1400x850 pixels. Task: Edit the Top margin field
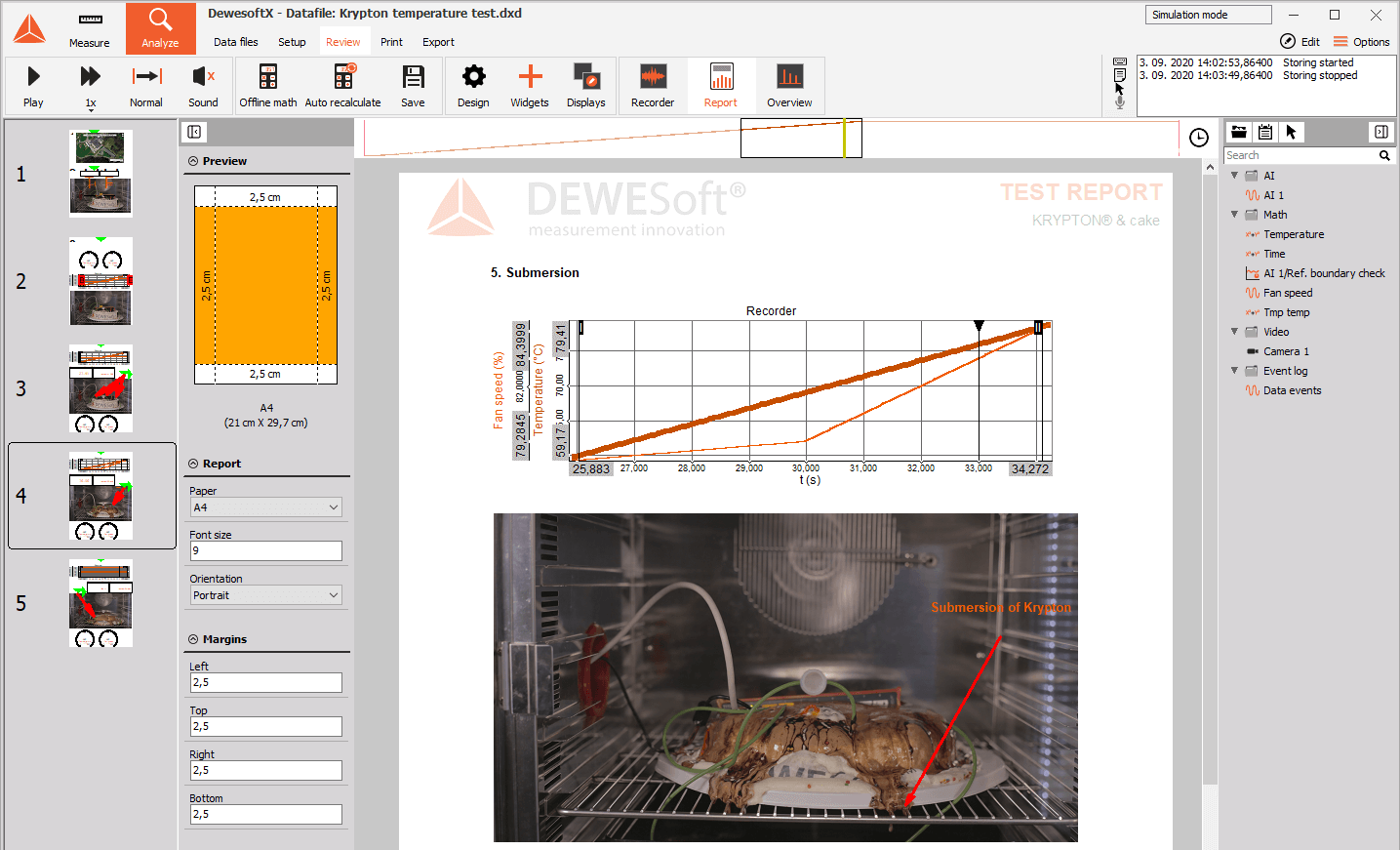point(265,726)
